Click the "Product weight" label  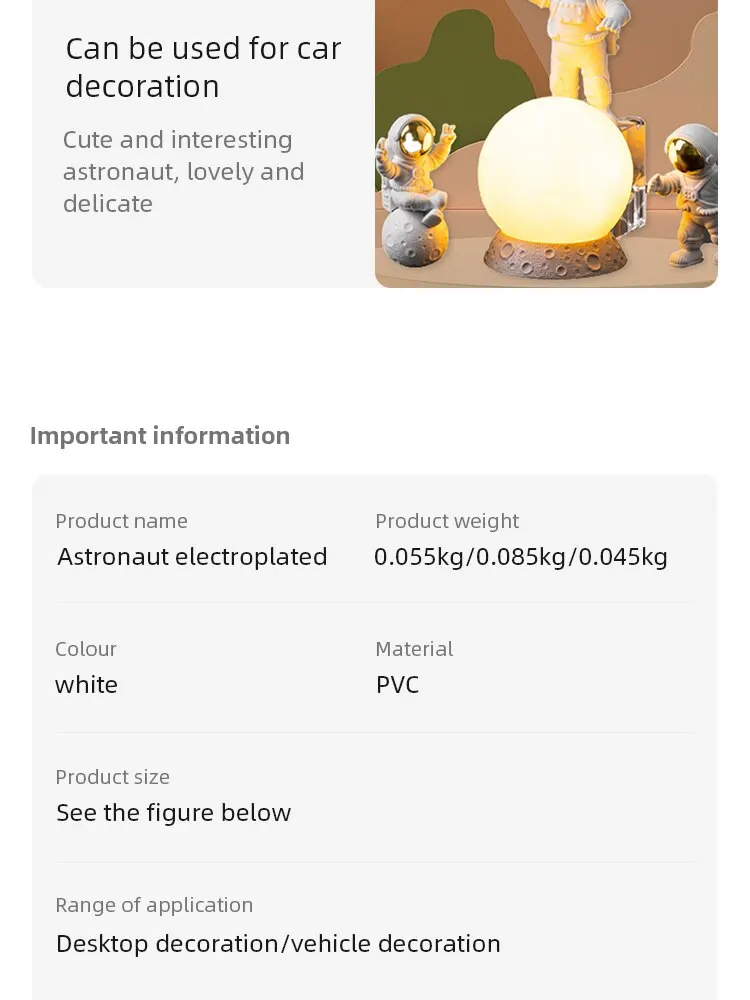(447, 521)
